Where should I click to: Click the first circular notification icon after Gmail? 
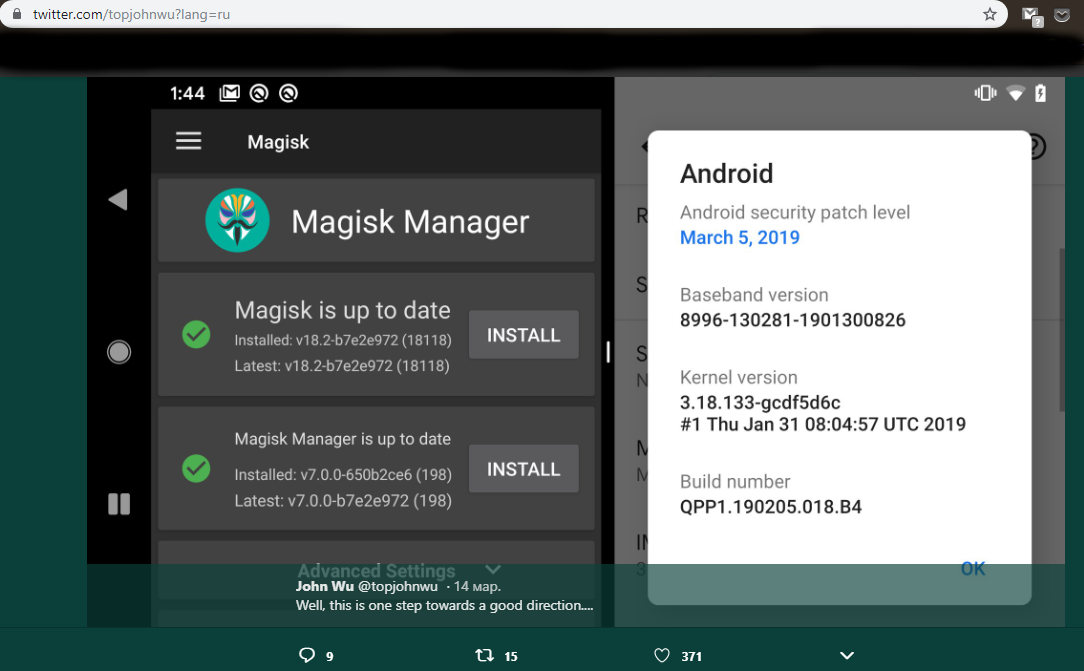[x=259, y=93]
